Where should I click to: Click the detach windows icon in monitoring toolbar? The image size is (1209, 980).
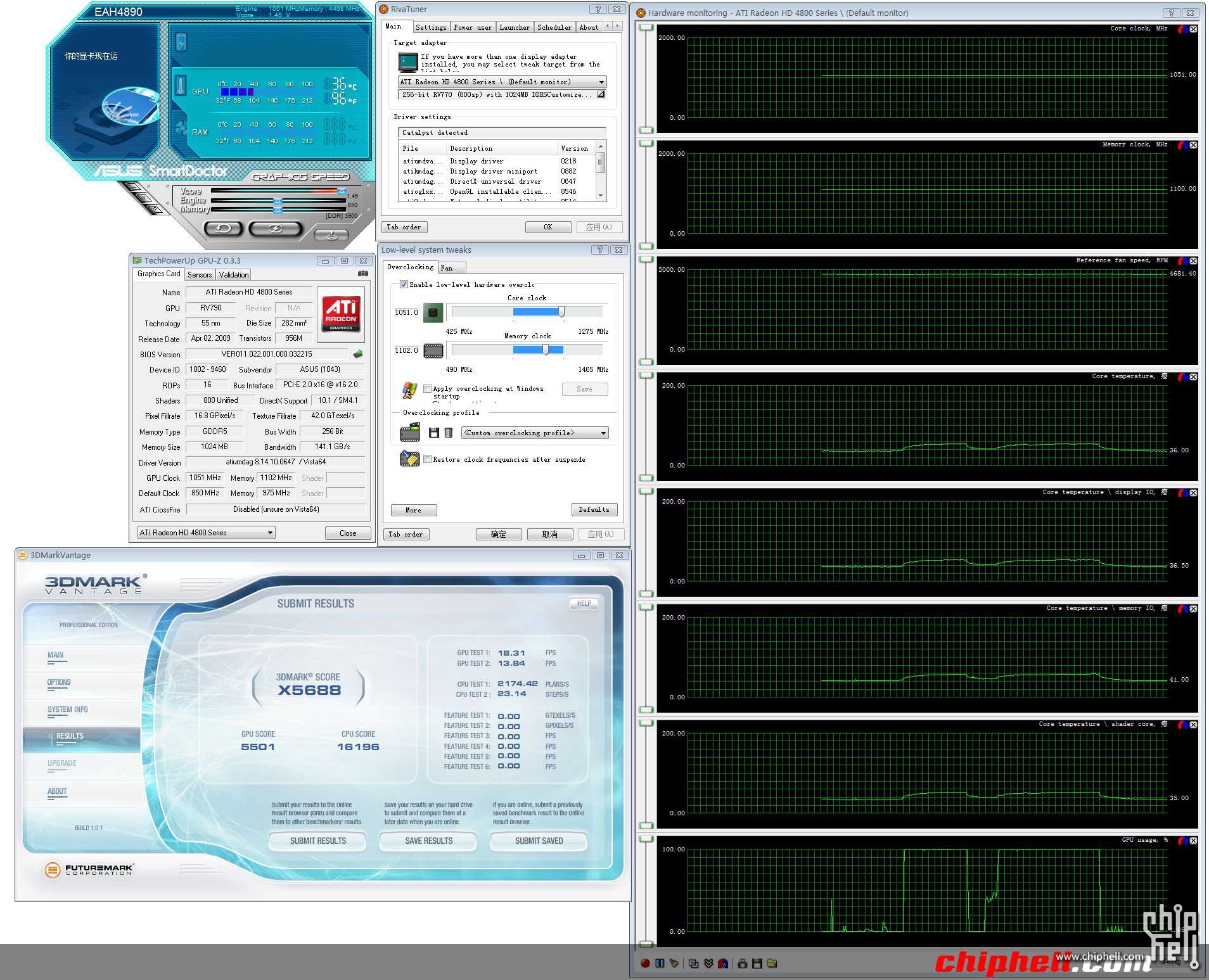(x=693, y=964)
